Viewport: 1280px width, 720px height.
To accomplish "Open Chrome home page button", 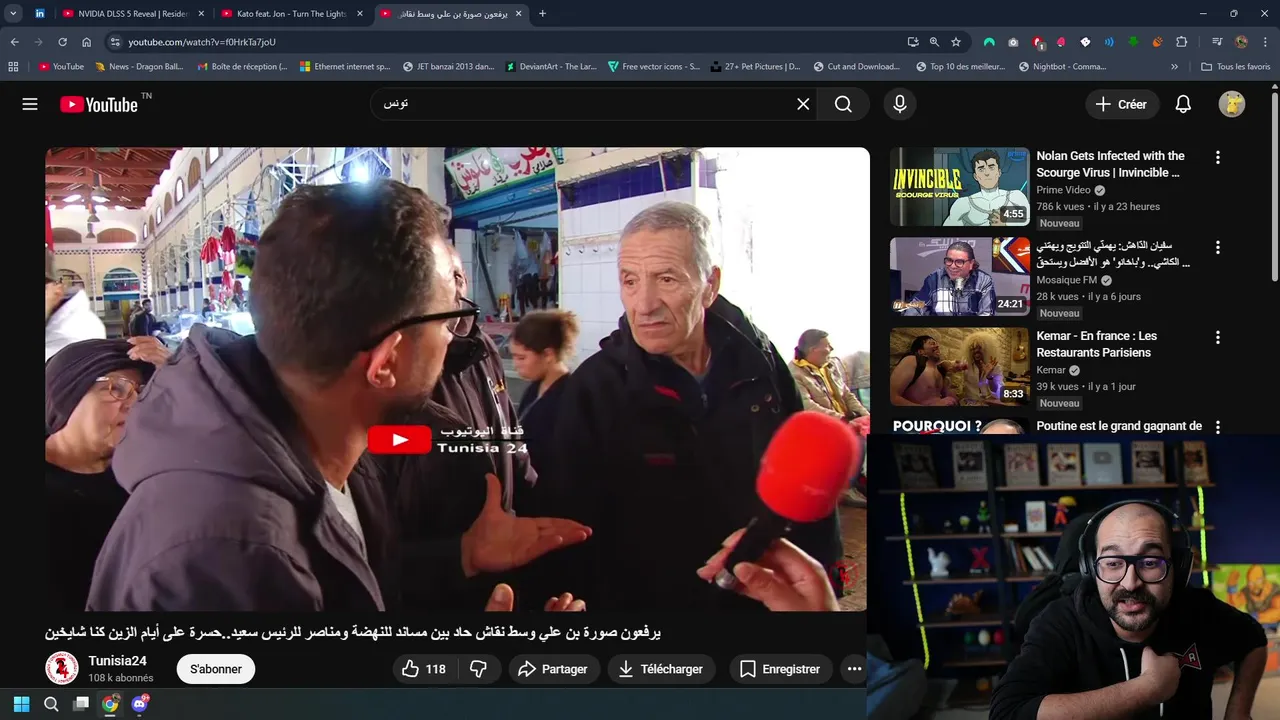I will coord(86,42).
